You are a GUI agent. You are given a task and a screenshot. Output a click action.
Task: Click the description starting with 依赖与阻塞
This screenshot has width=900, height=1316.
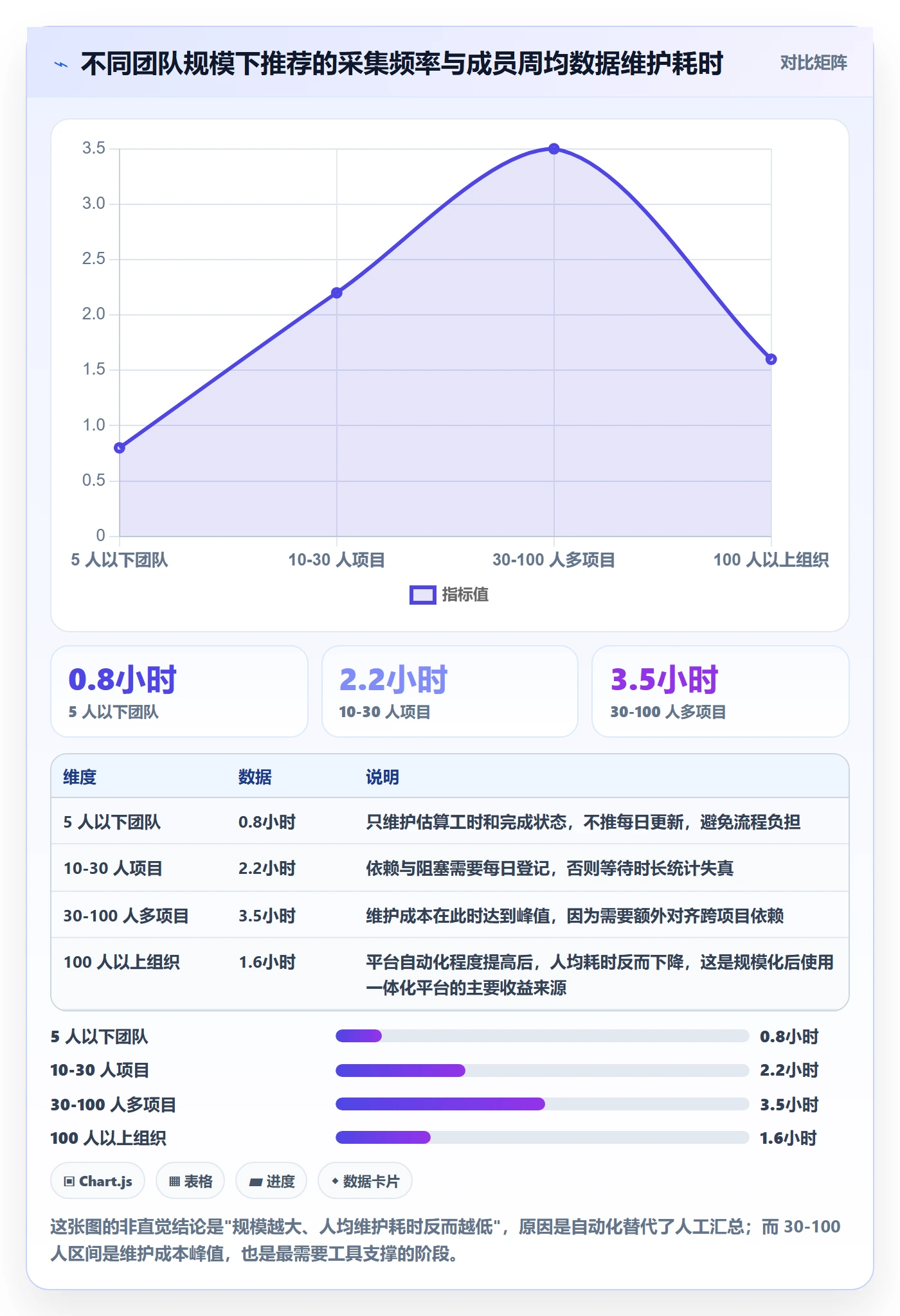[550, 868]
